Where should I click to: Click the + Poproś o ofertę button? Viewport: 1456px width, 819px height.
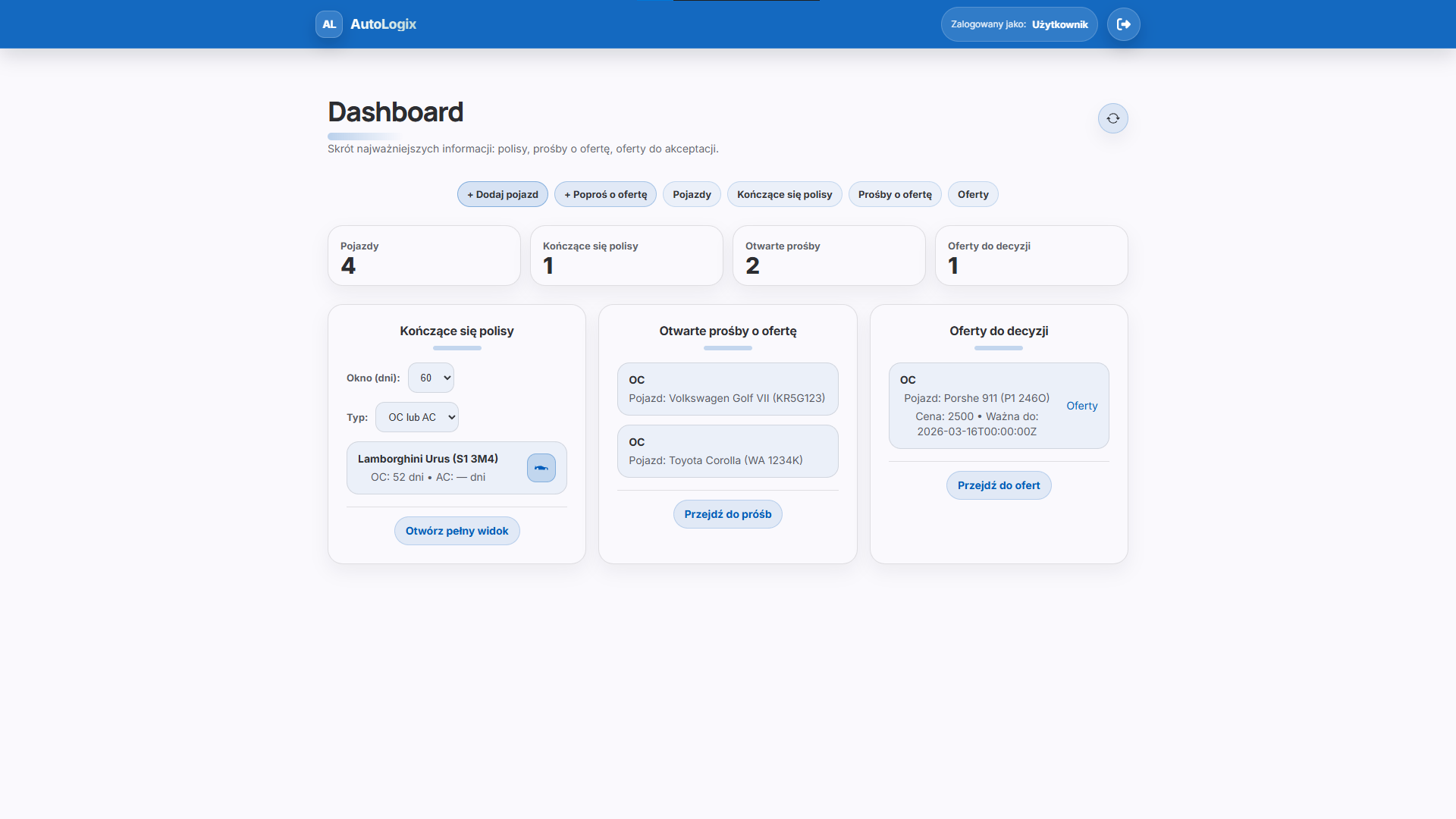606,194
